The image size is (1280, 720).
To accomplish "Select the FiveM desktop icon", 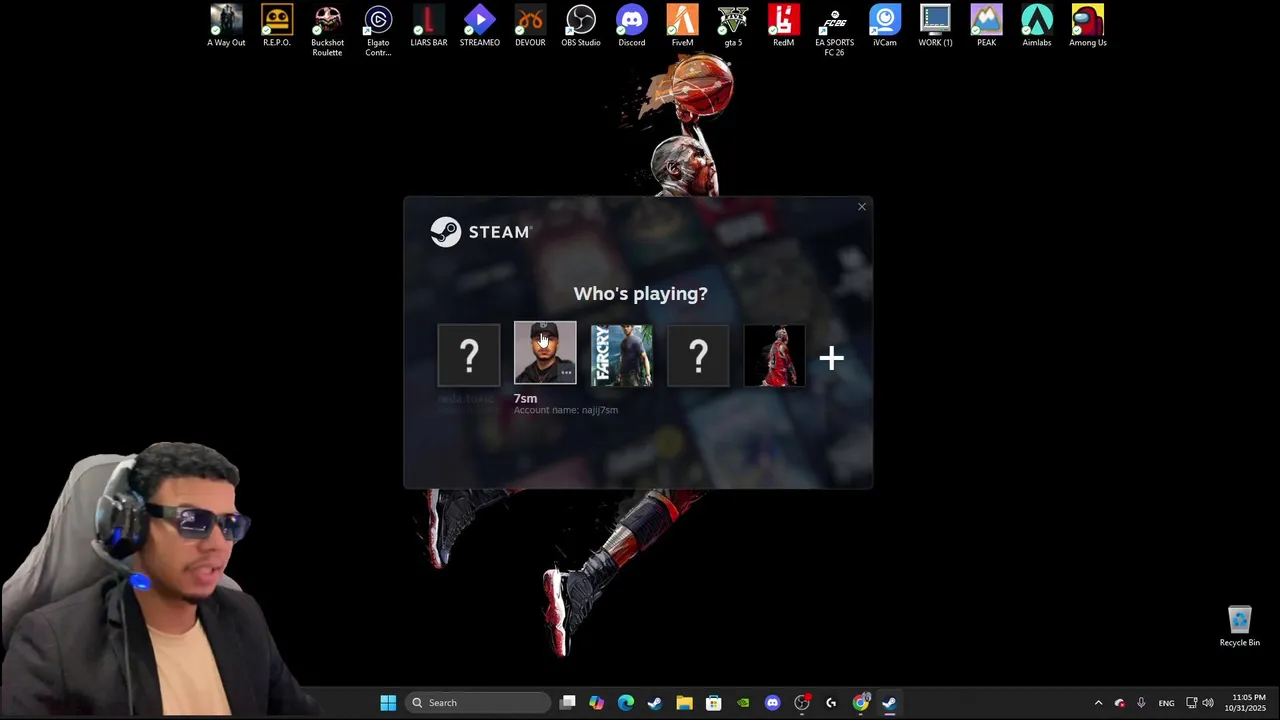I will coord(682,27).
